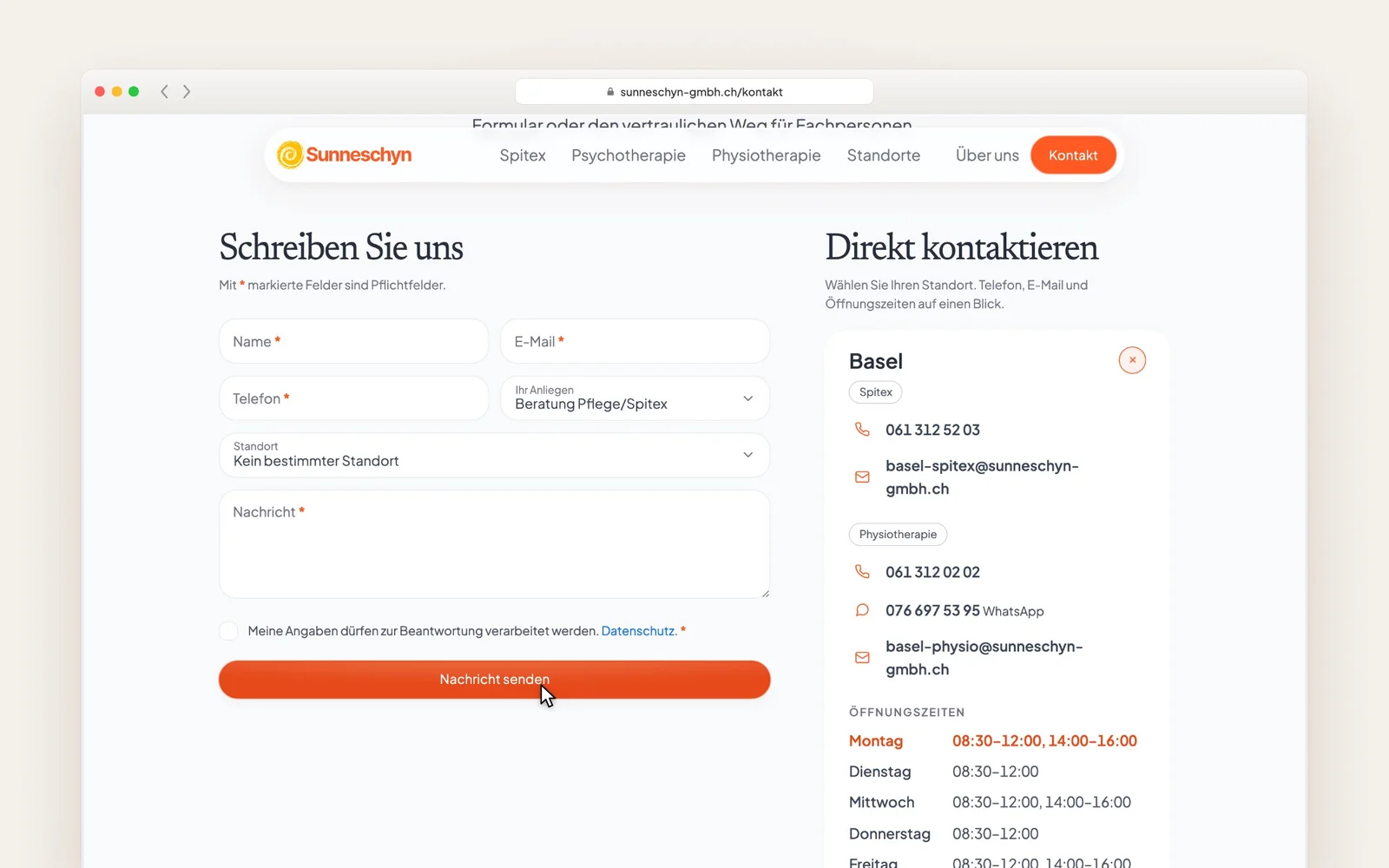Screen dimensions: 1389x868
Task: Click the Dienstag opening hours row
Action: point(993,772)
